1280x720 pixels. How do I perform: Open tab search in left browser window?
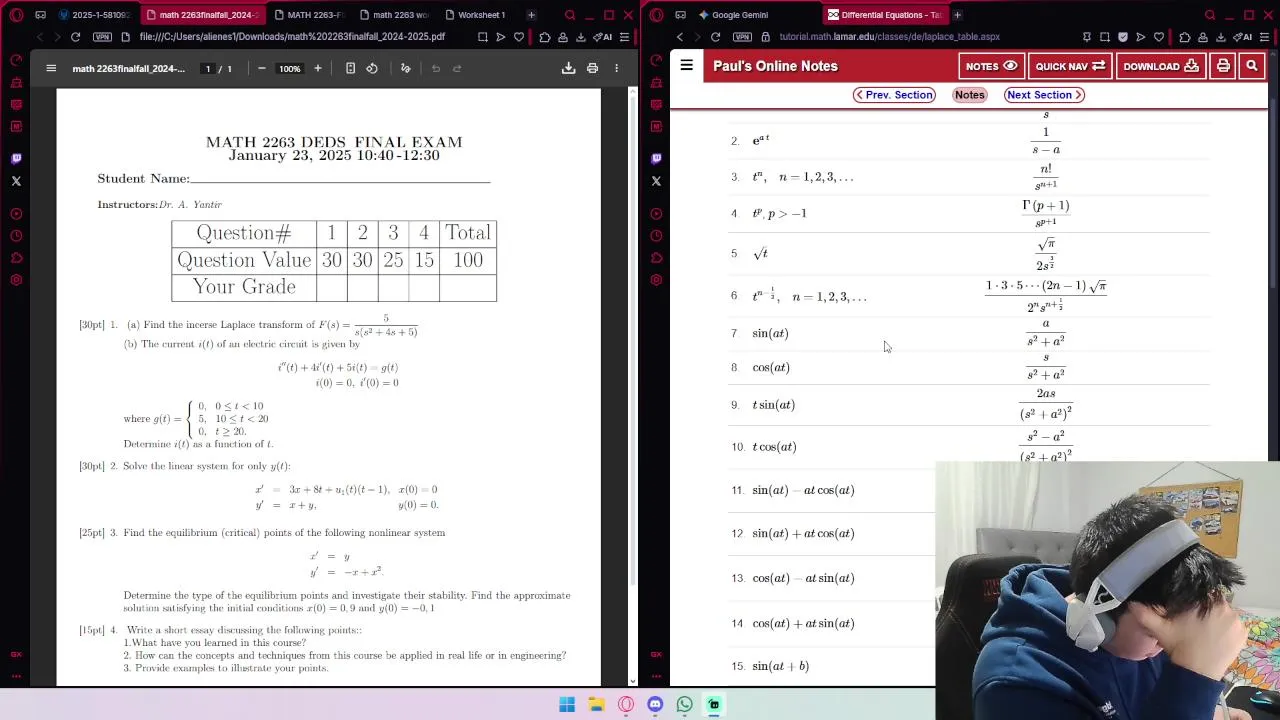(x=570, y=15)
